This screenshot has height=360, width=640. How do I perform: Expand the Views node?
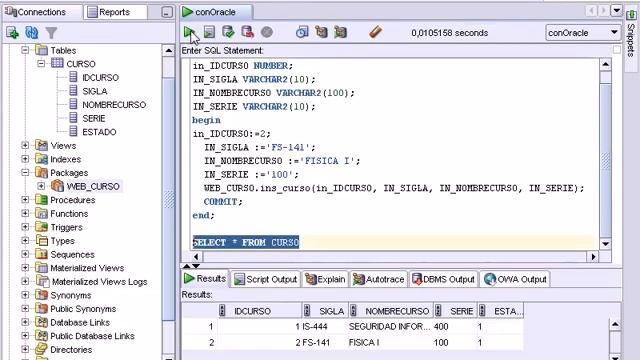point(25,145)
